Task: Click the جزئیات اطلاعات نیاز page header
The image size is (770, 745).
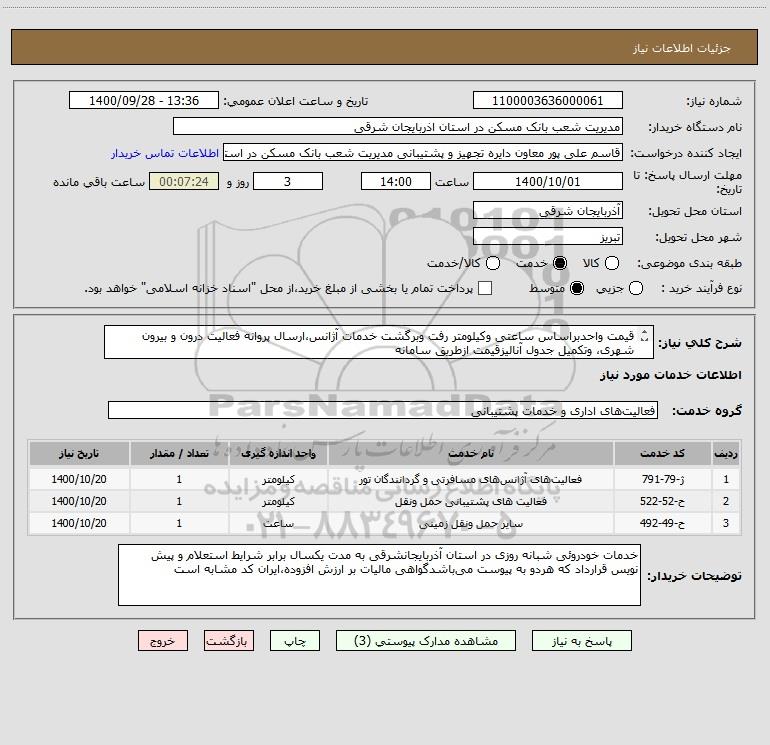Action: coord(681,48)
